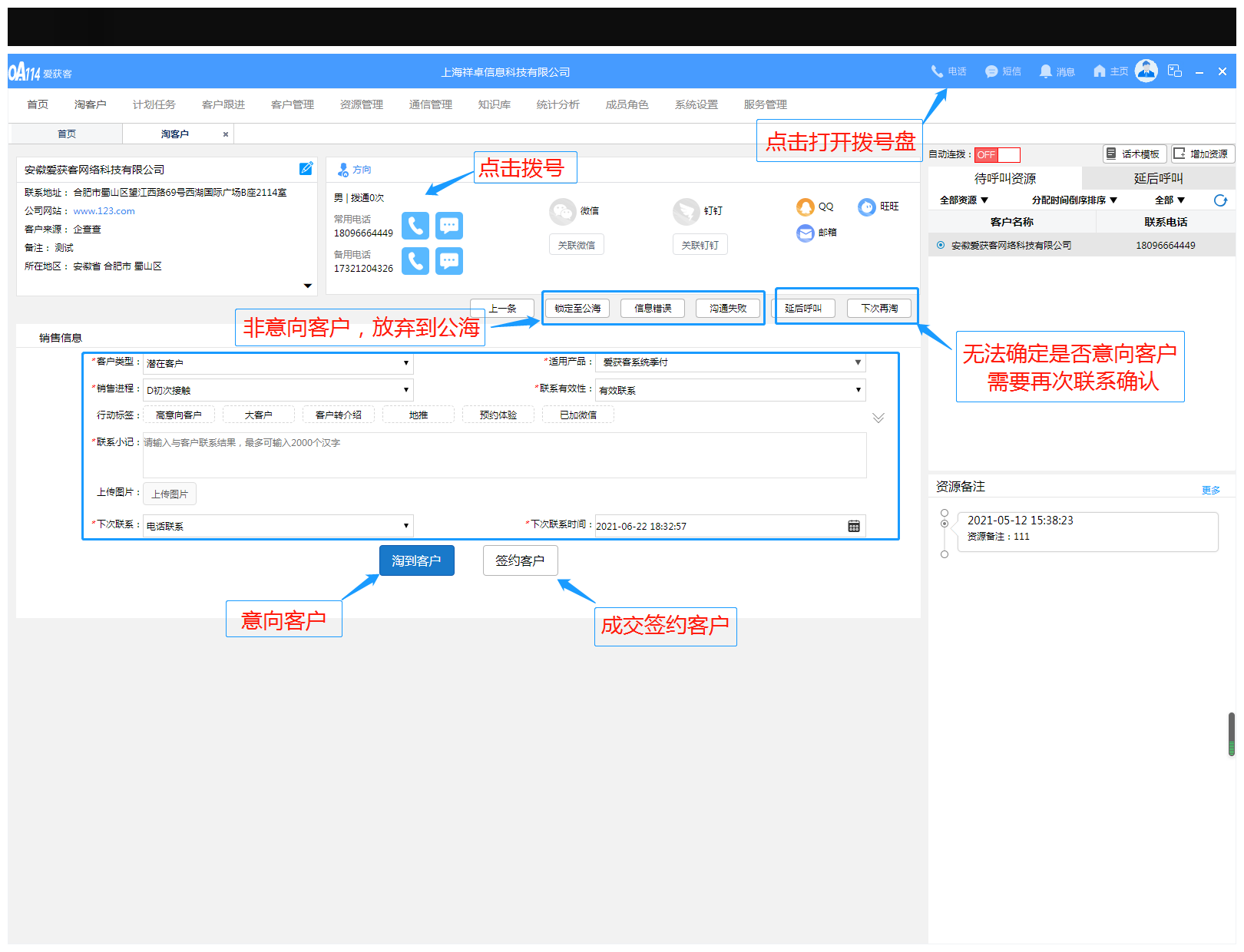This screenshot has width=1244, height=952.
Task: Click 延后呼叫 action button
Action: [x=803, y=309]
